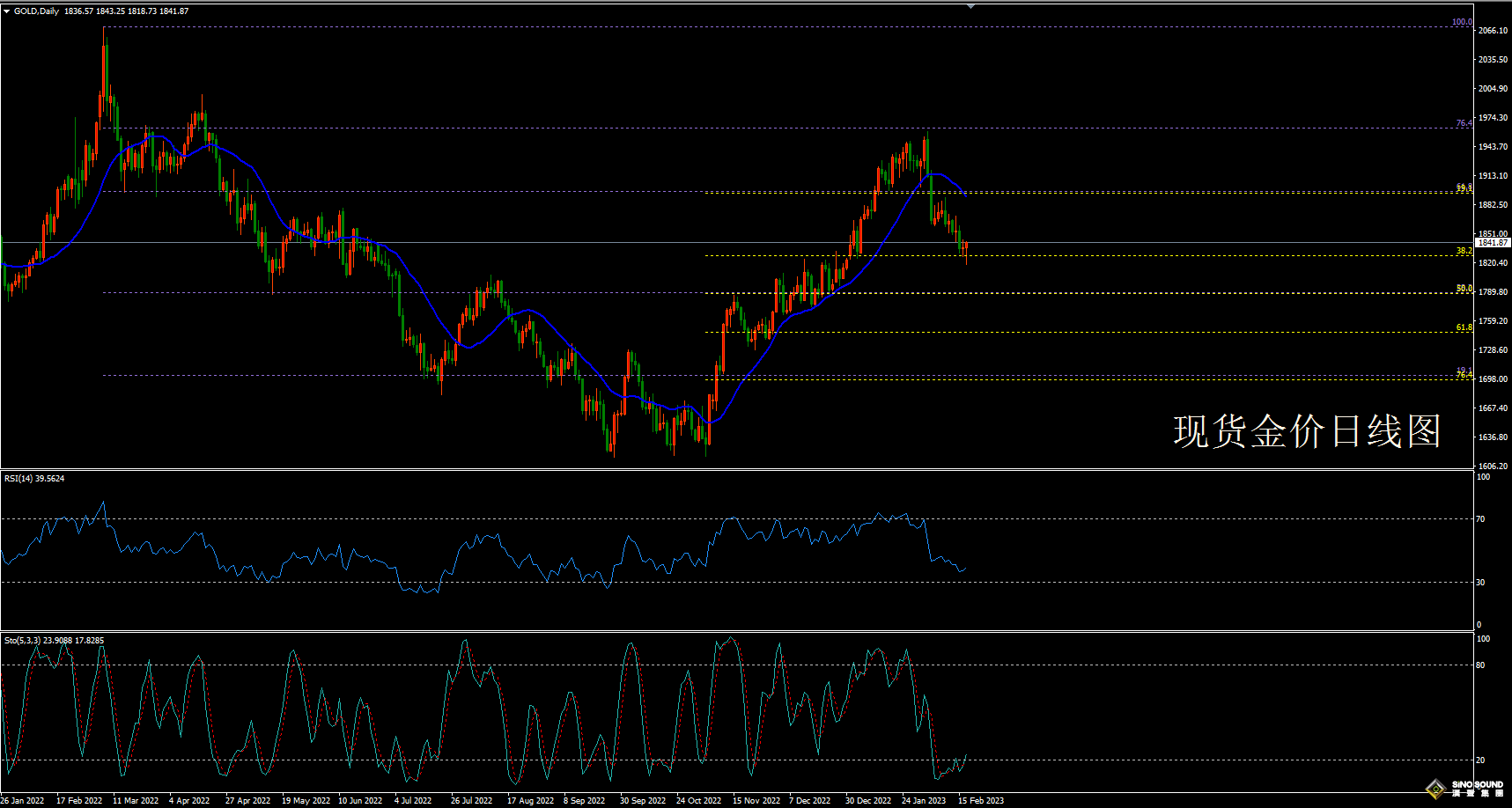Select the 15 Feb 2023 date label
The height and width of the screenshot is (808, 1512).
(981, 801)
